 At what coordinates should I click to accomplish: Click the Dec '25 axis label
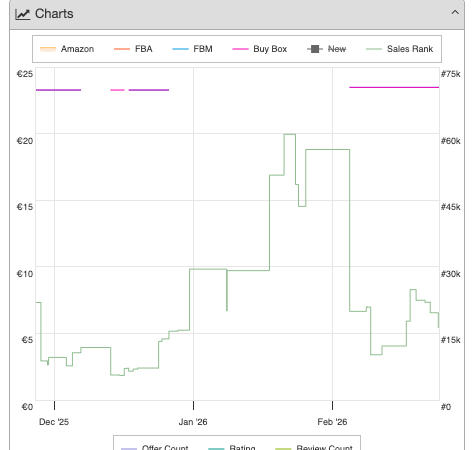54,422
